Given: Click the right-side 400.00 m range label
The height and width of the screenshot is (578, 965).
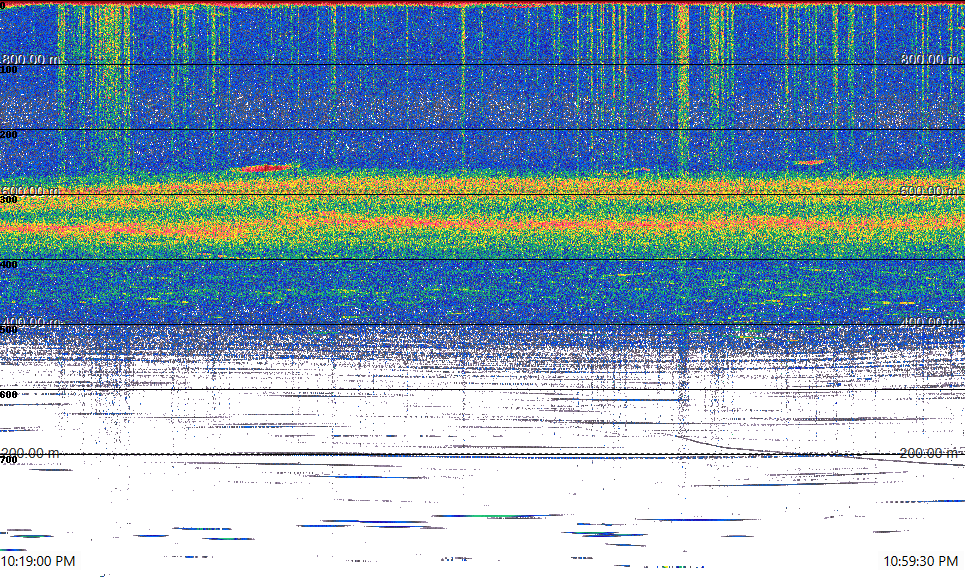Looking at the screenshot, I should [930, 322].
